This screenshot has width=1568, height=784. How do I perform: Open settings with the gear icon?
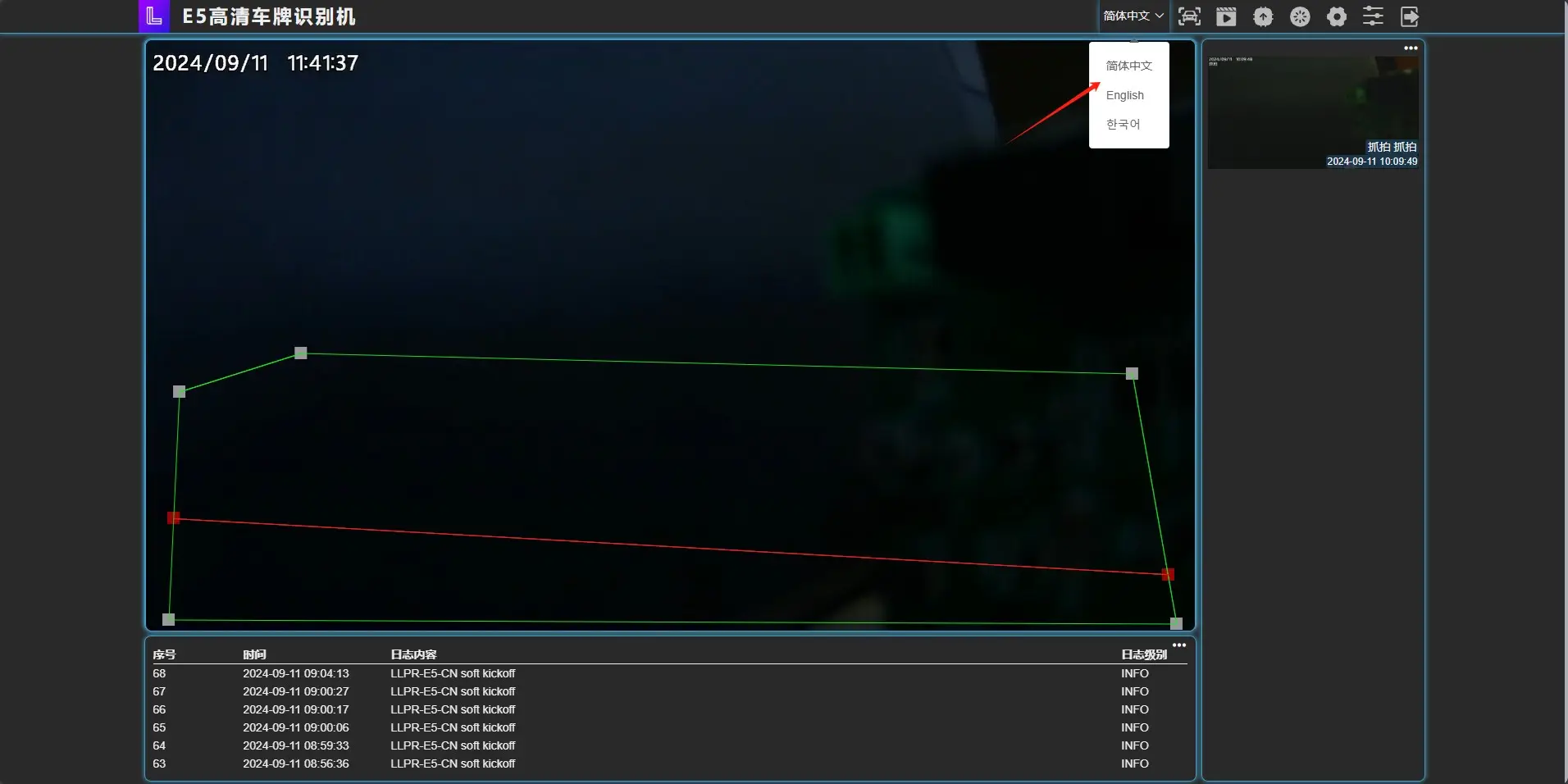[1337, 16]
